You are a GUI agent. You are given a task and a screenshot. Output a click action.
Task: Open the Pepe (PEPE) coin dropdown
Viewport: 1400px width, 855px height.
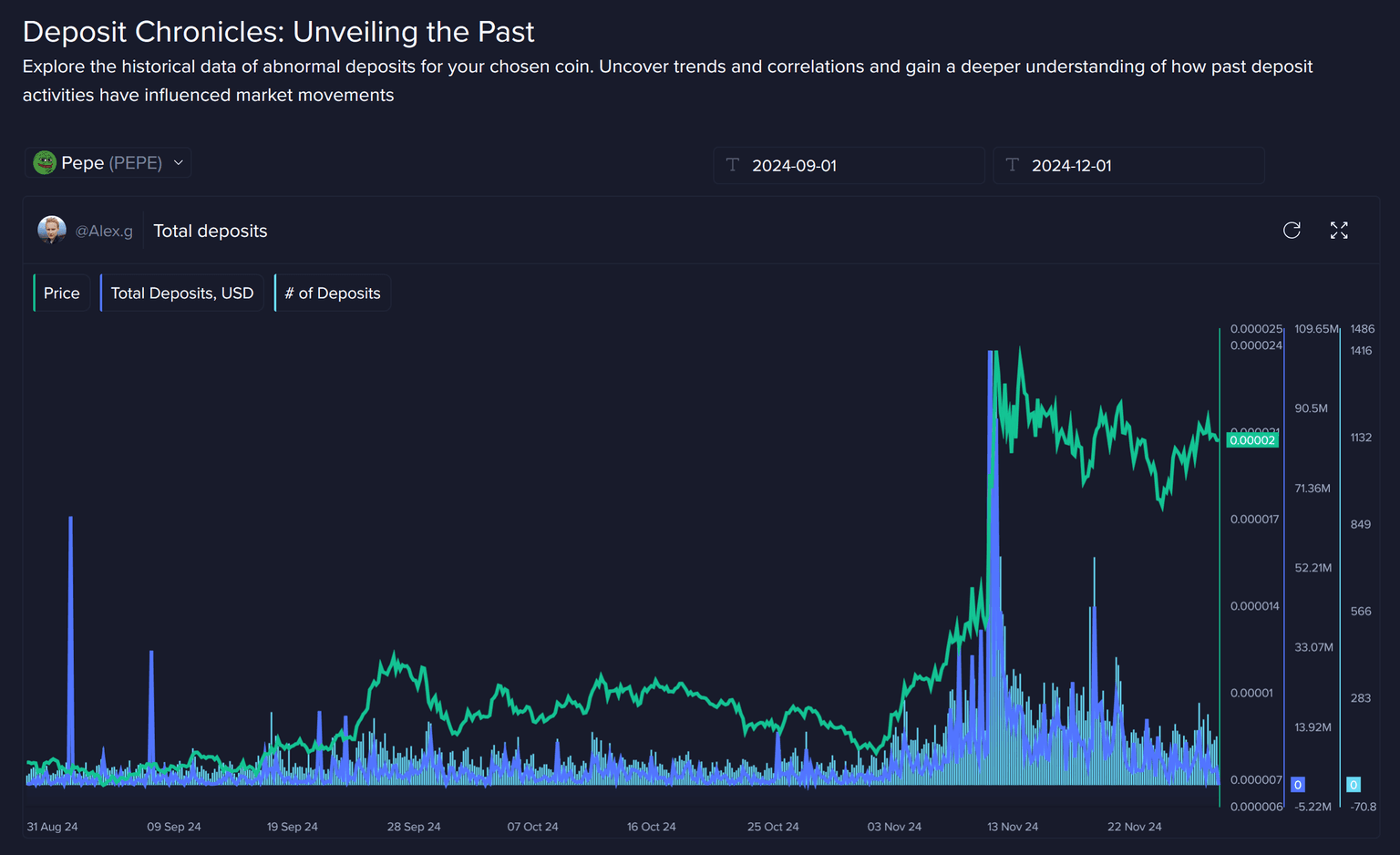tap(110, 163)
